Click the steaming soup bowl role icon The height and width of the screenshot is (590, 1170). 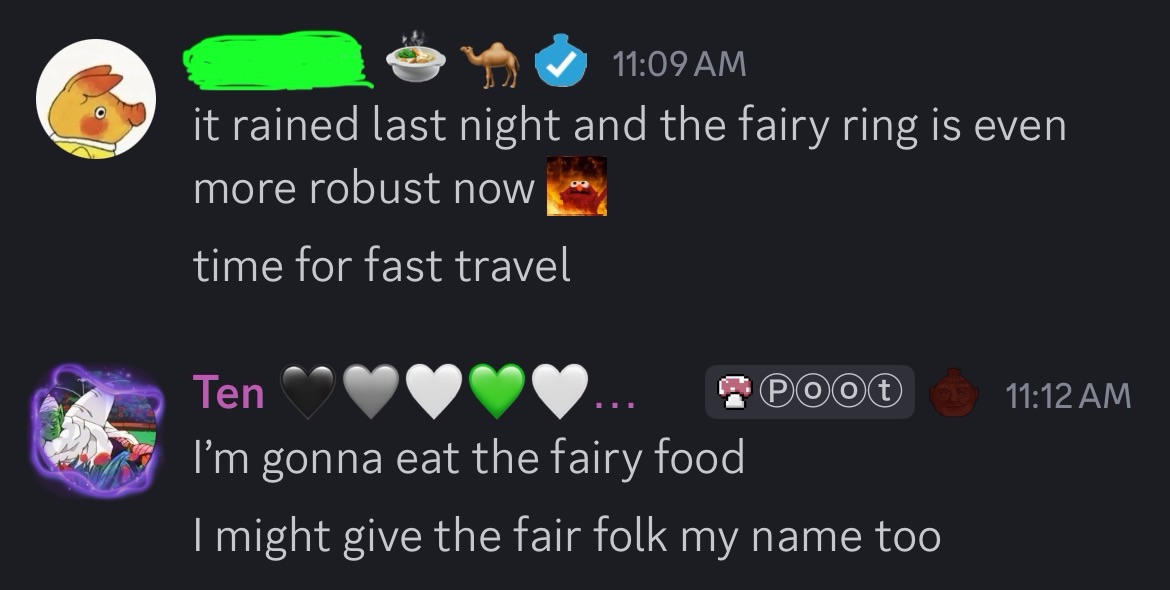click(416, 60)
